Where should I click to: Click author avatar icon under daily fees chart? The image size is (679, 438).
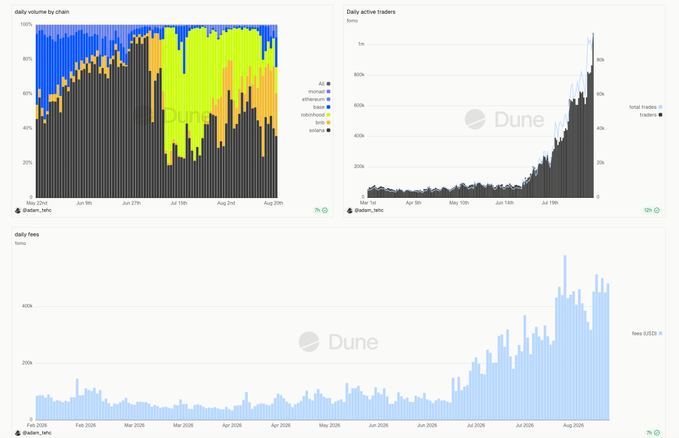click(18, 433)
